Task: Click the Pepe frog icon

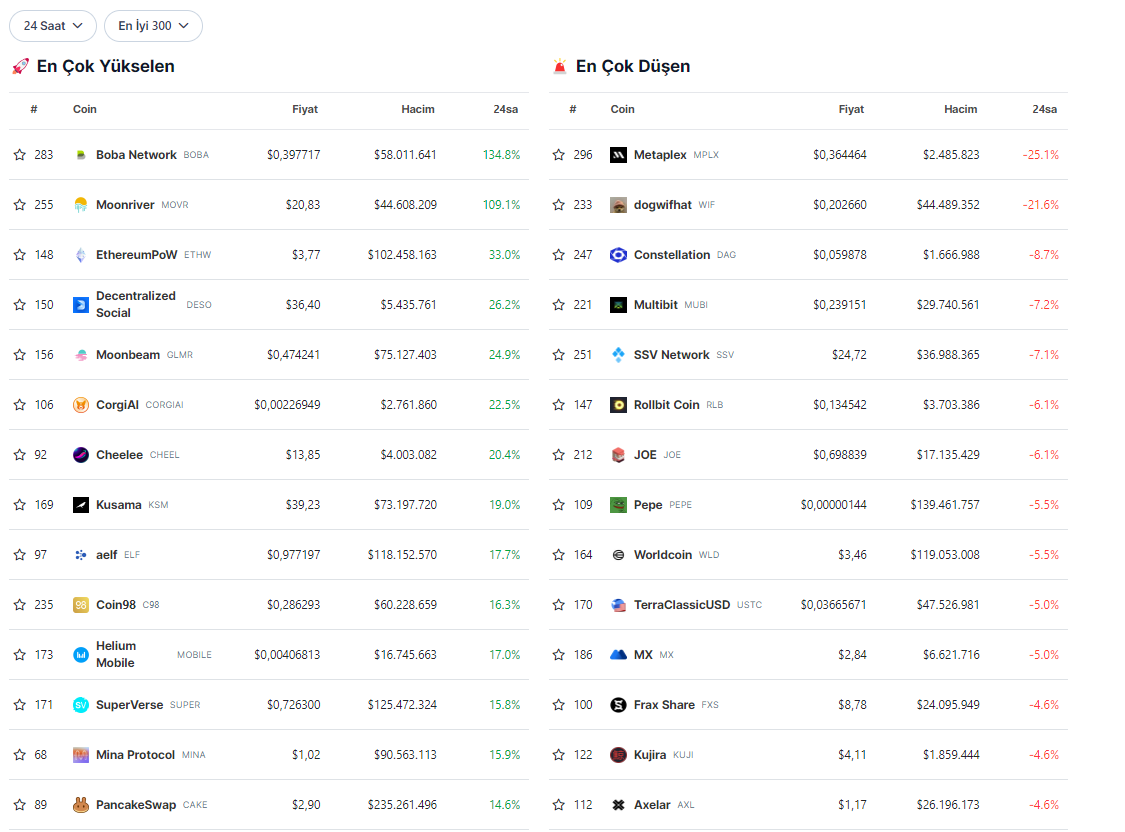Action: tap(618, 505)
